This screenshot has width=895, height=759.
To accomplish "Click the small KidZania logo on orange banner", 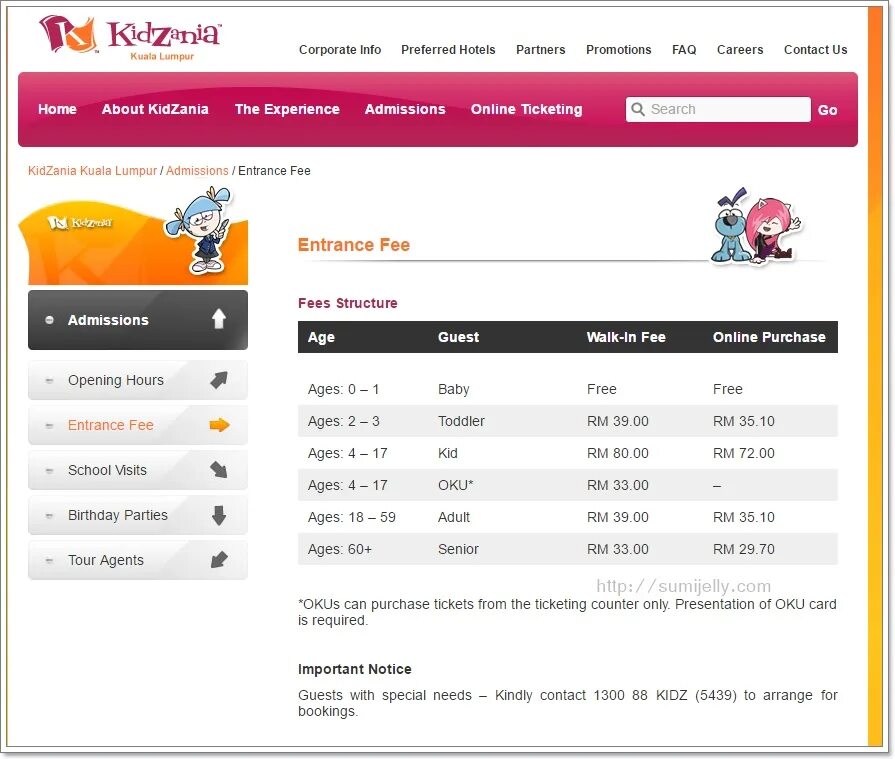I will 79,222.
